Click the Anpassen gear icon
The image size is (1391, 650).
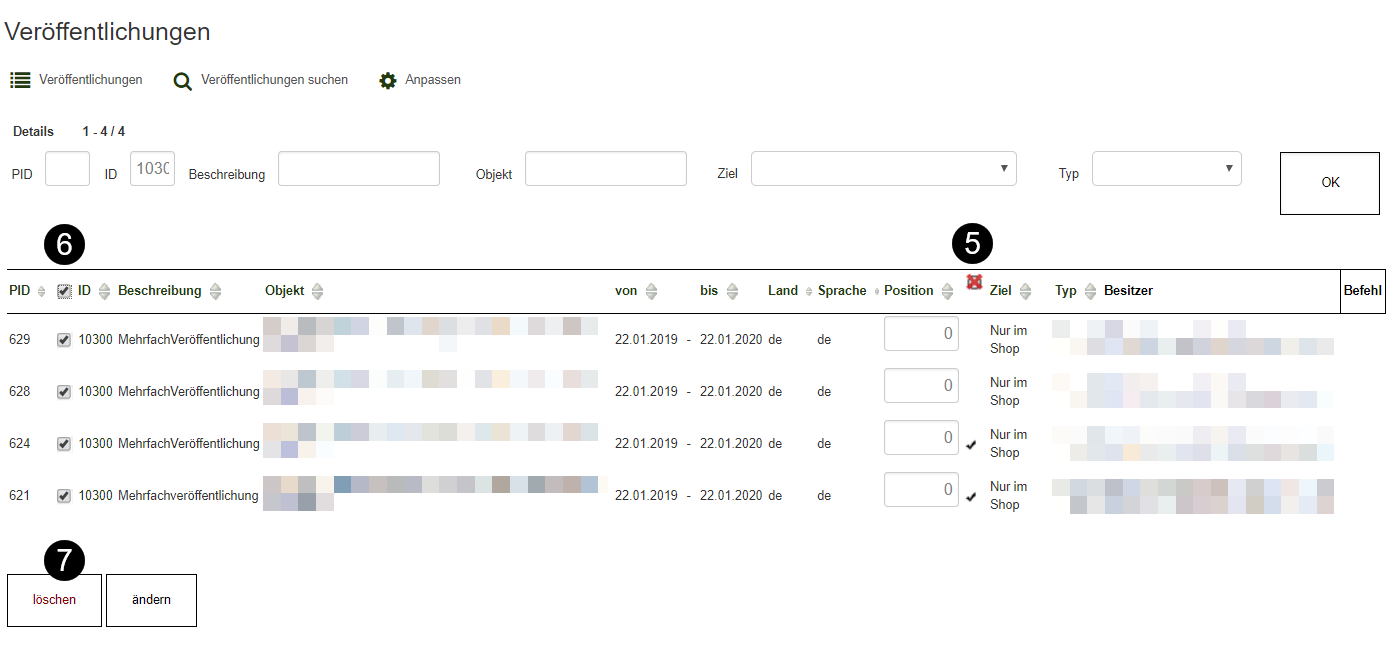388,81
